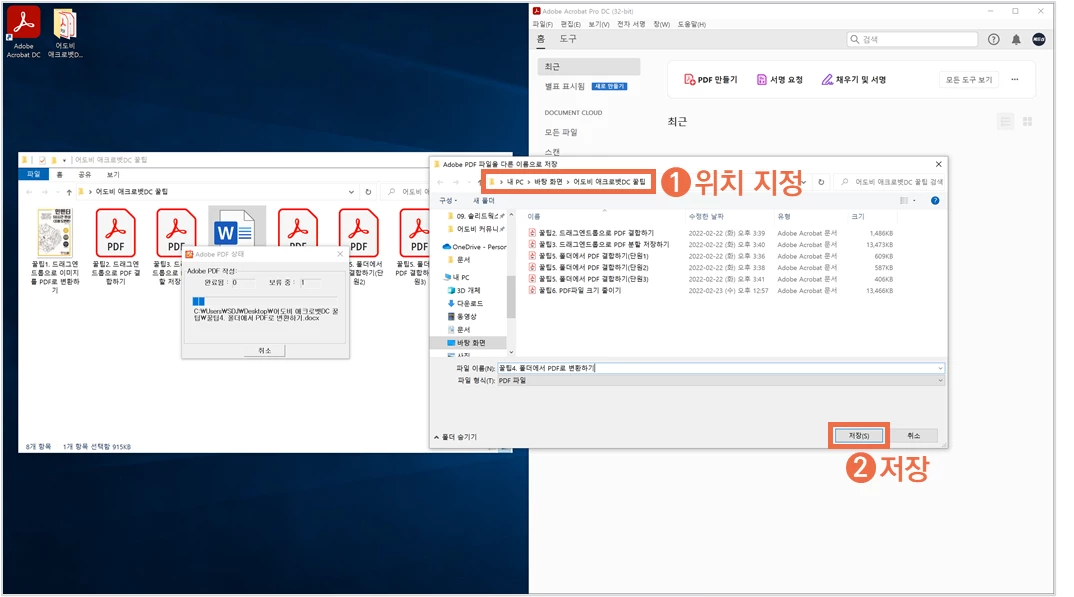Click 꿀팁2. 드래그앤드롭으로 PDF 결합하기 file row
Image resolution: width=1074 pixels, height=597 pixels.
click(710, 233)
